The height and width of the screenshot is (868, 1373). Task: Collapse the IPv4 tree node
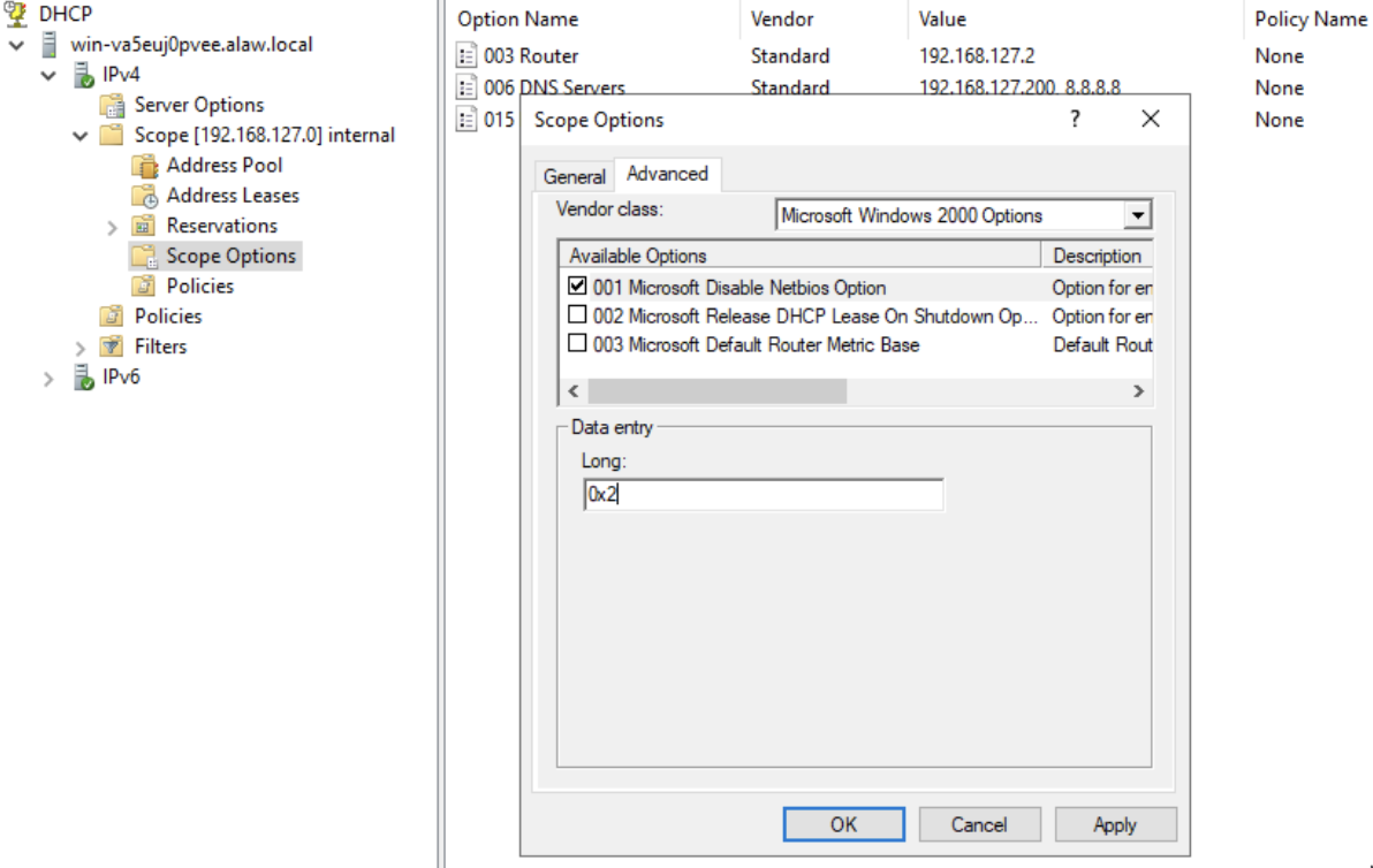pos(47,74)
